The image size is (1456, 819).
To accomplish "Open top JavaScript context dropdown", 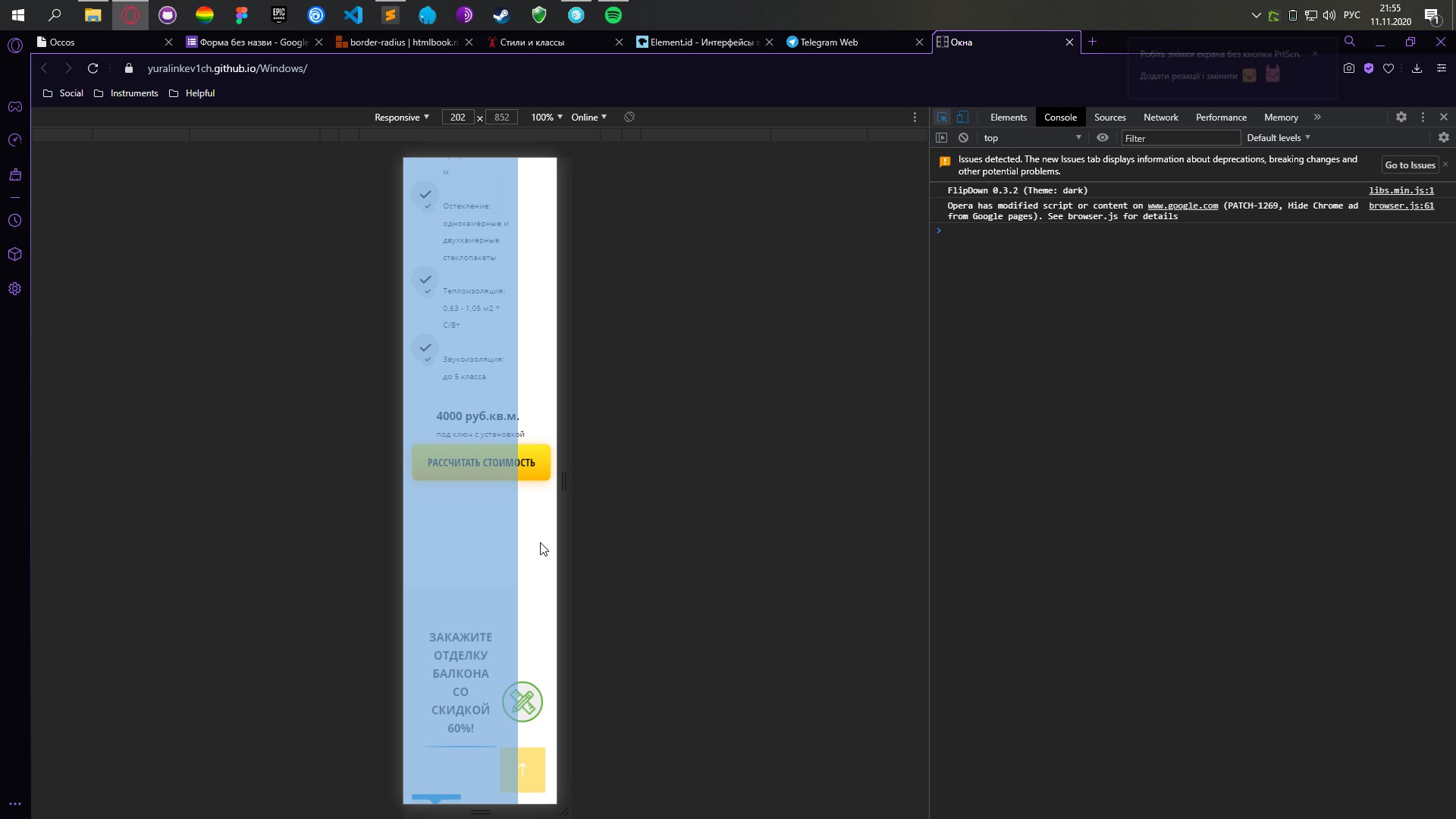I will pos(1032,138).
